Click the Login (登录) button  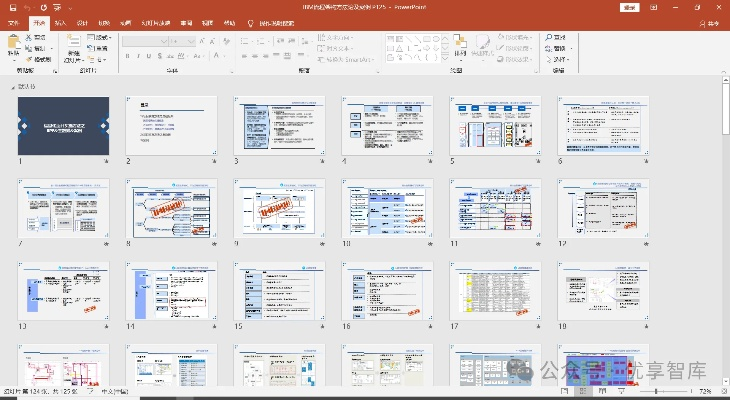(629, 6)
